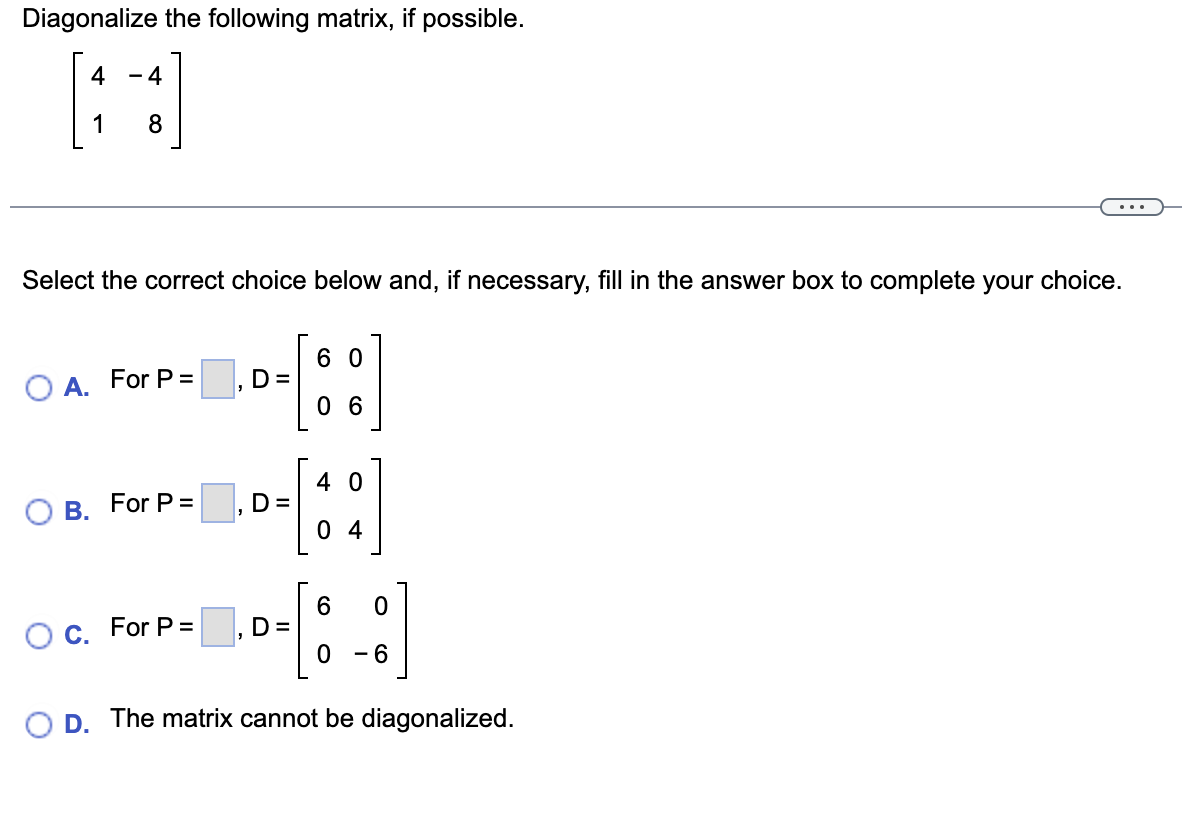This screenshot has height=840, width=1182.
Task: Click the answer box for P in choice C
Action: [216, 628]
